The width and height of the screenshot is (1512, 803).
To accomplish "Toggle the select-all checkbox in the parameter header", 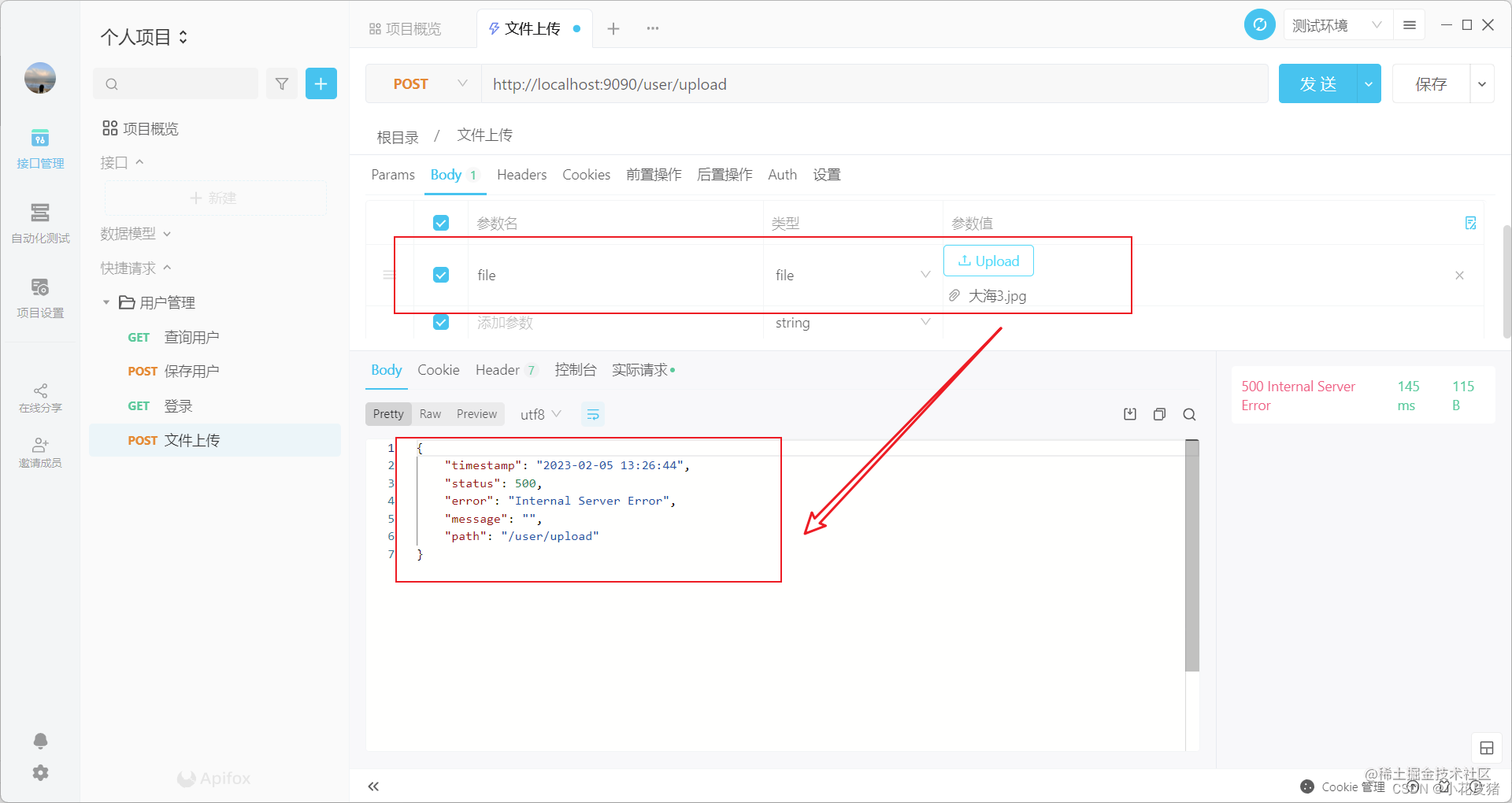I will 441,223.
